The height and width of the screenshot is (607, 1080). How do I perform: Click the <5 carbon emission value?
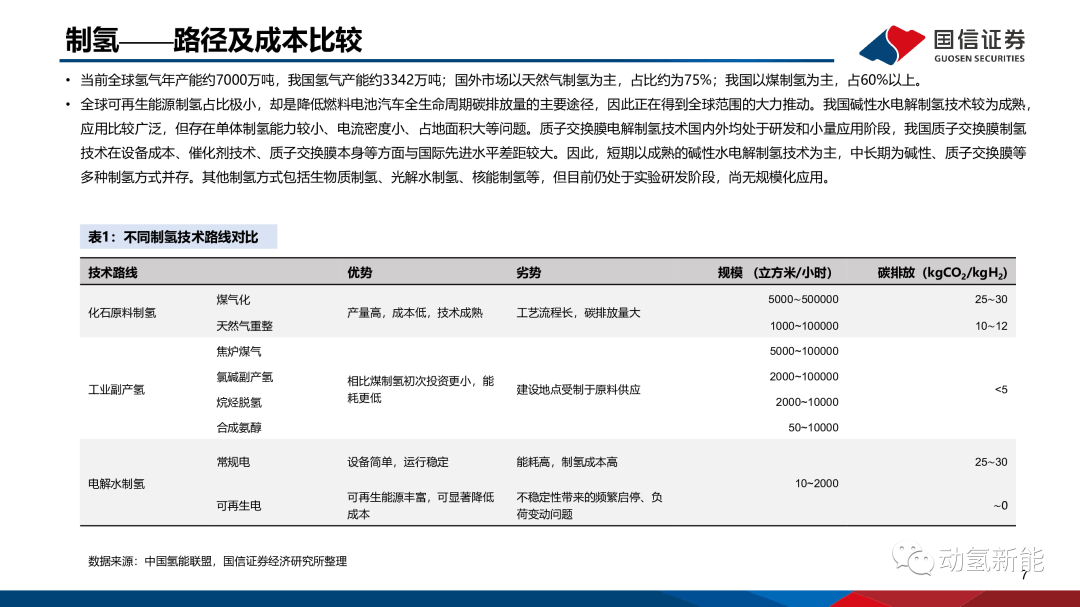(x=1001, y=390)
